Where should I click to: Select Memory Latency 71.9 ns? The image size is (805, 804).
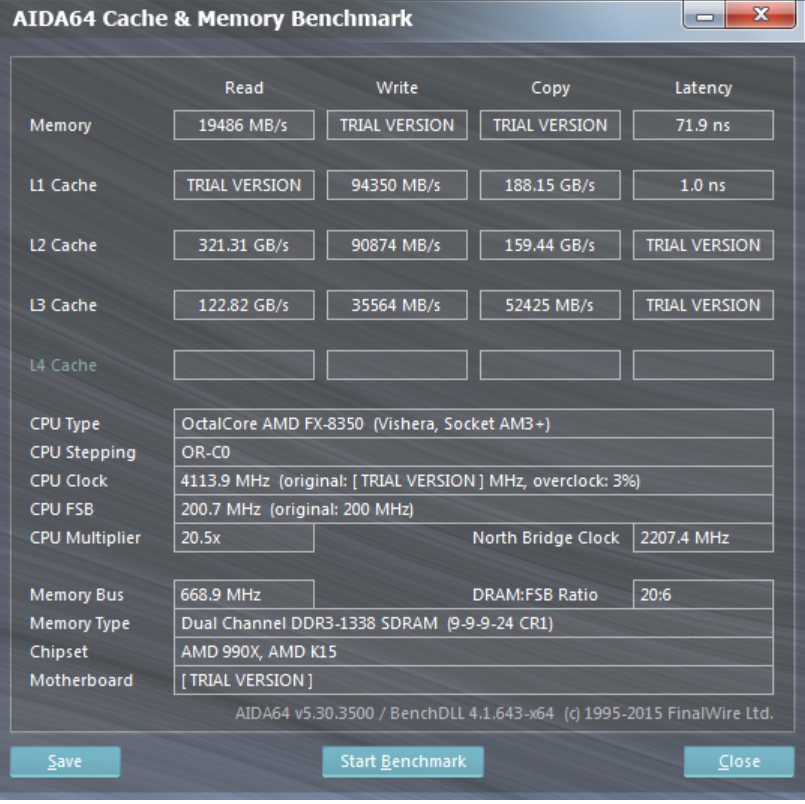tap(703, 125)
